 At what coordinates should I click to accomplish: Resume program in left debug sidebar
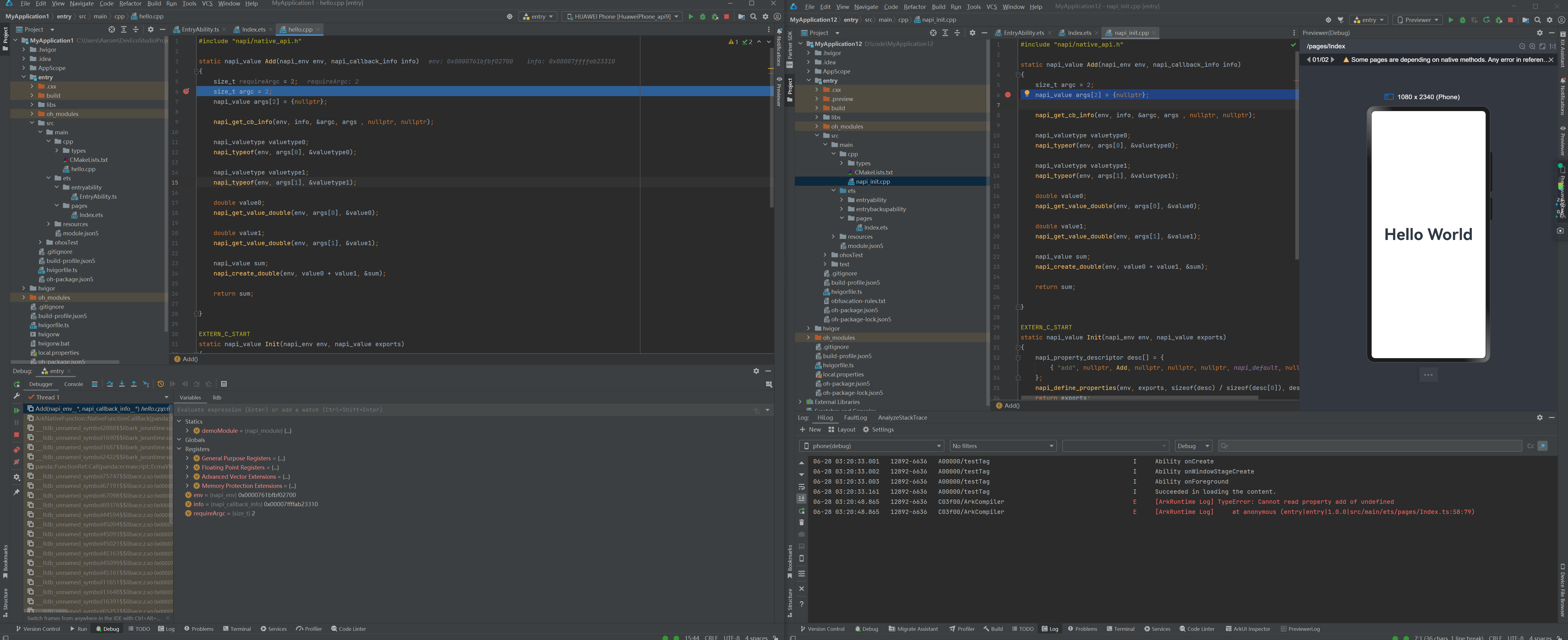click(x=17, y=410)
